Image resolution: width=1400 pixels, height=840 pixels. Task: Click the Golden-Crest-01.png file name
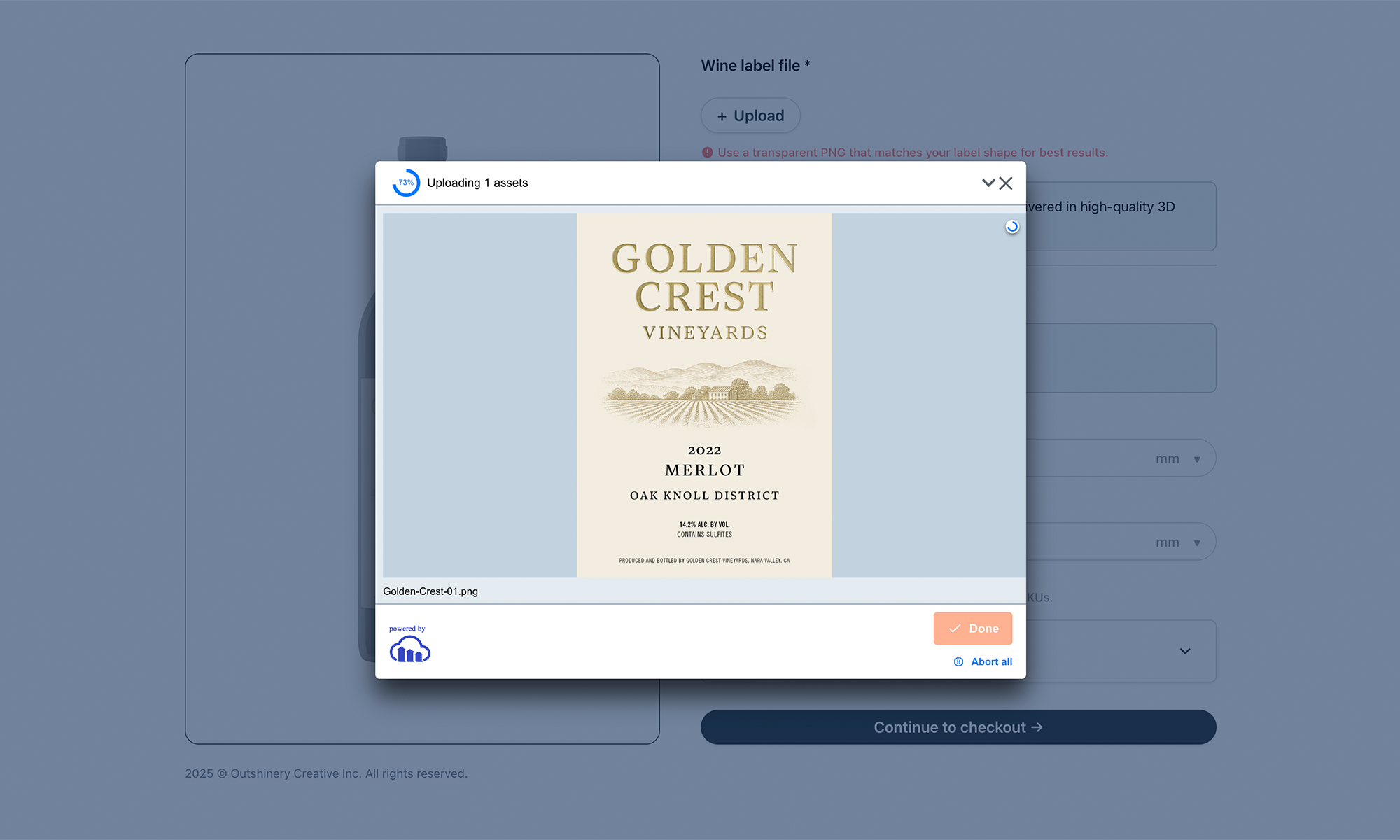point(430,591)
